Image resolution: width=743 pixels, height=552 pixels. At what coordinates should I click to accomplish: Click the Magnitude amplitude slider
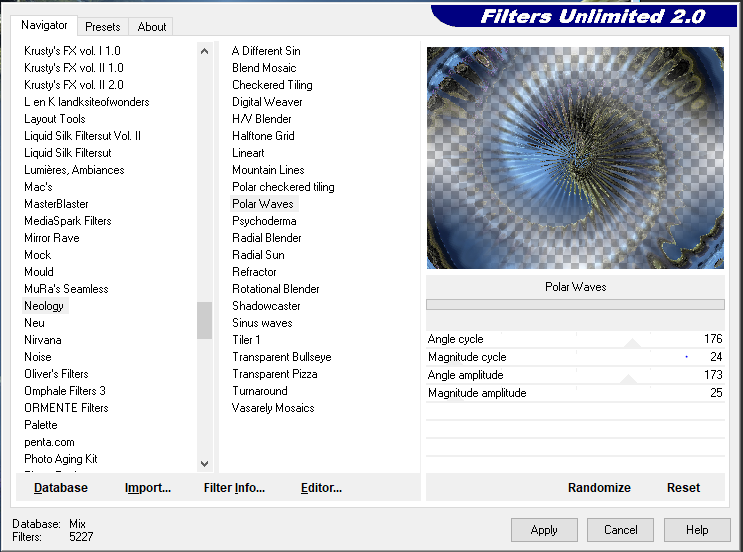pyautogui.click(x=575, y=393)
